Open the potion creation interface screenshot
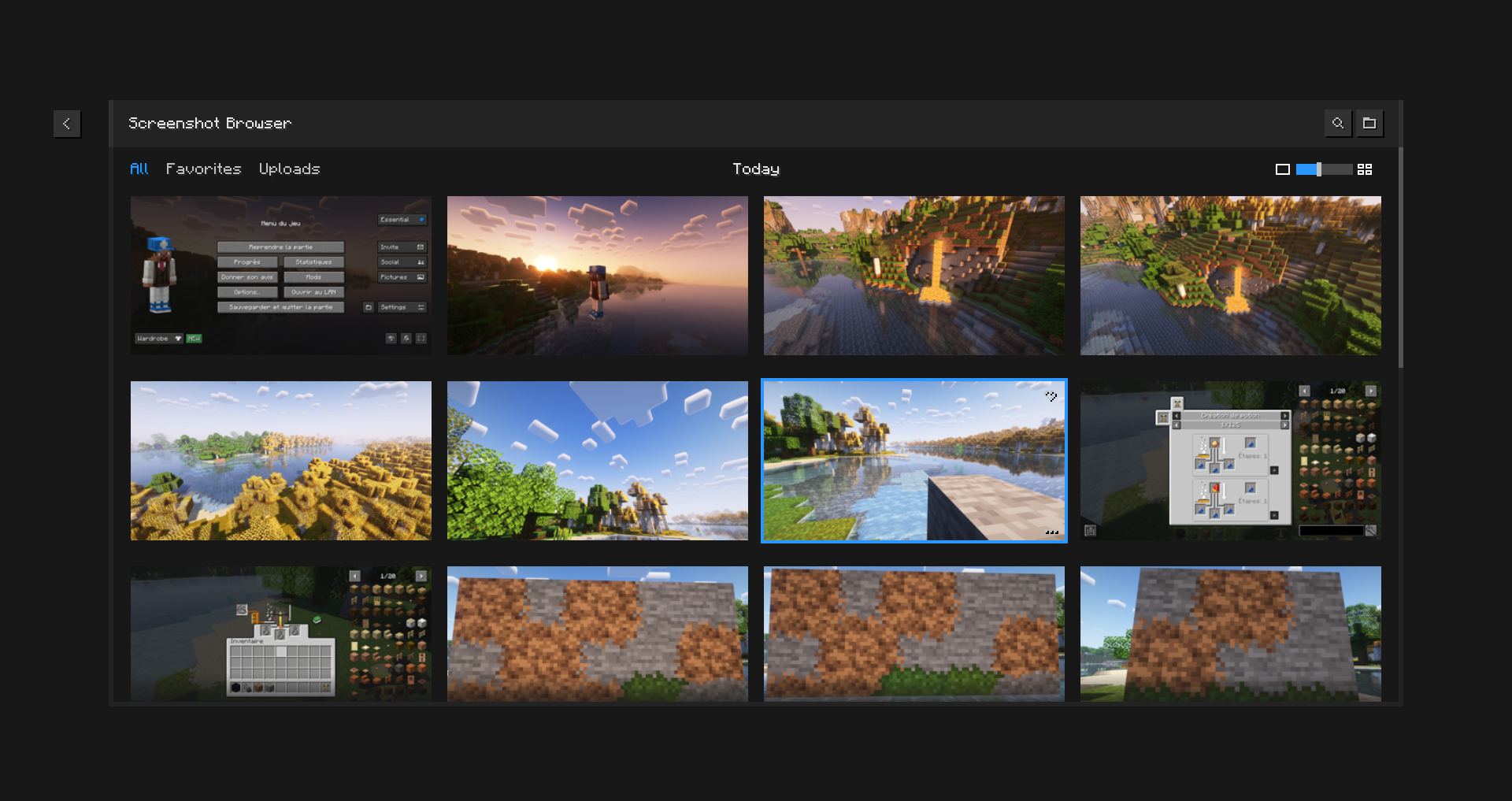 (x=1231, y=461)
